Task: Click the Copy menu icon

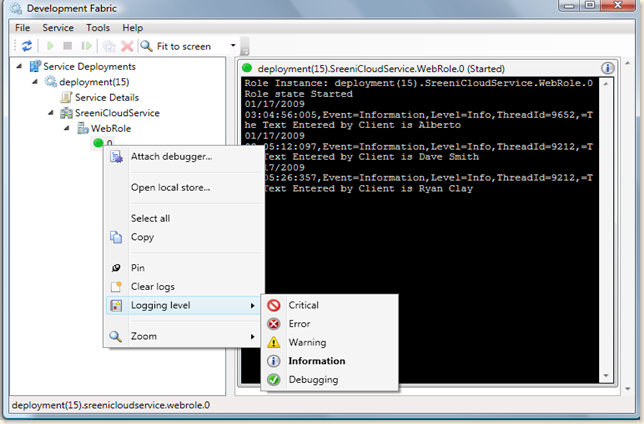Action: tap(116, 237)
